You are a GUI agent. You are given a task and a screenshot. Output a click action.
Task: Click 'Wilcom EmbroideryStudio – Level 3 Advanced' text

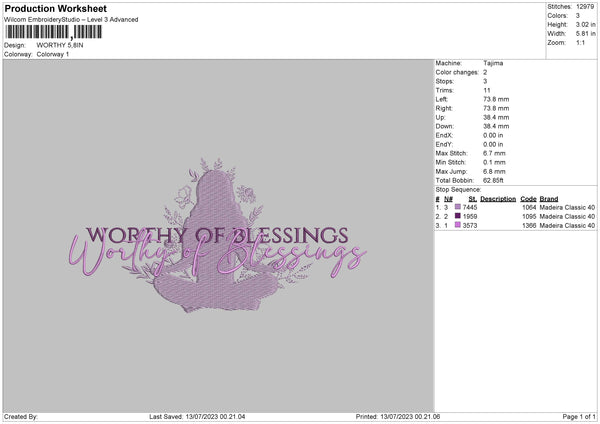[x=71, y=20]
